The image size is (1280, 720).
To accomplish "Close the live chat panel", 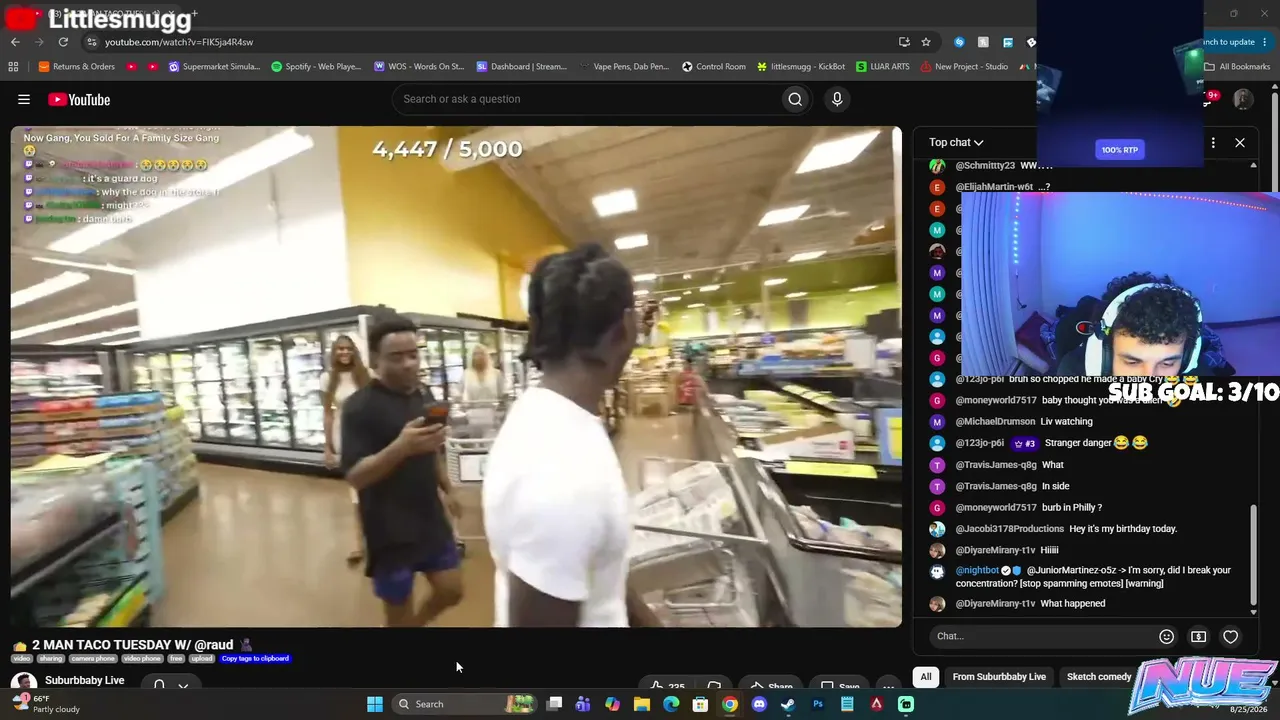I will pos(1240,143).
